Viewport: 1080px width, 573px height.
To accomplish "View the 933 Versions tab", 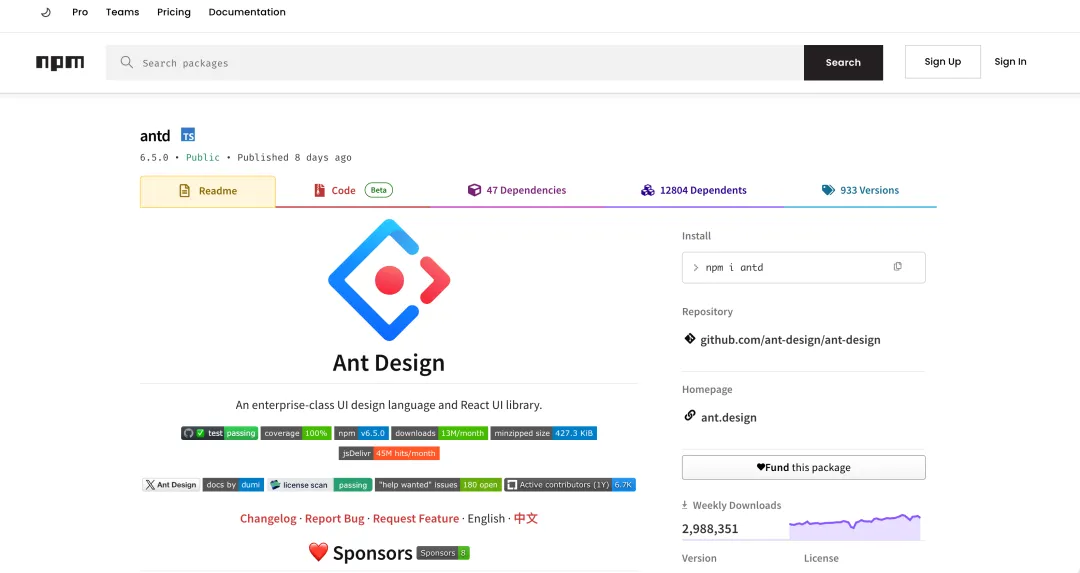I will (x=860, y=191).
